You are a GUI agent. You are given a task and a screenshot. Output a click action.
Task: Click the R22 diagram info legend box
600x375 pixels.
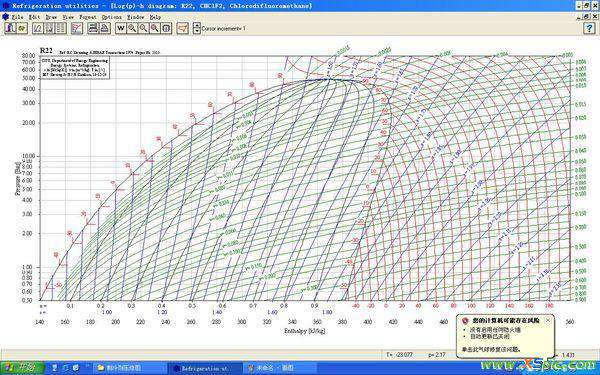(x=75, y=68)
